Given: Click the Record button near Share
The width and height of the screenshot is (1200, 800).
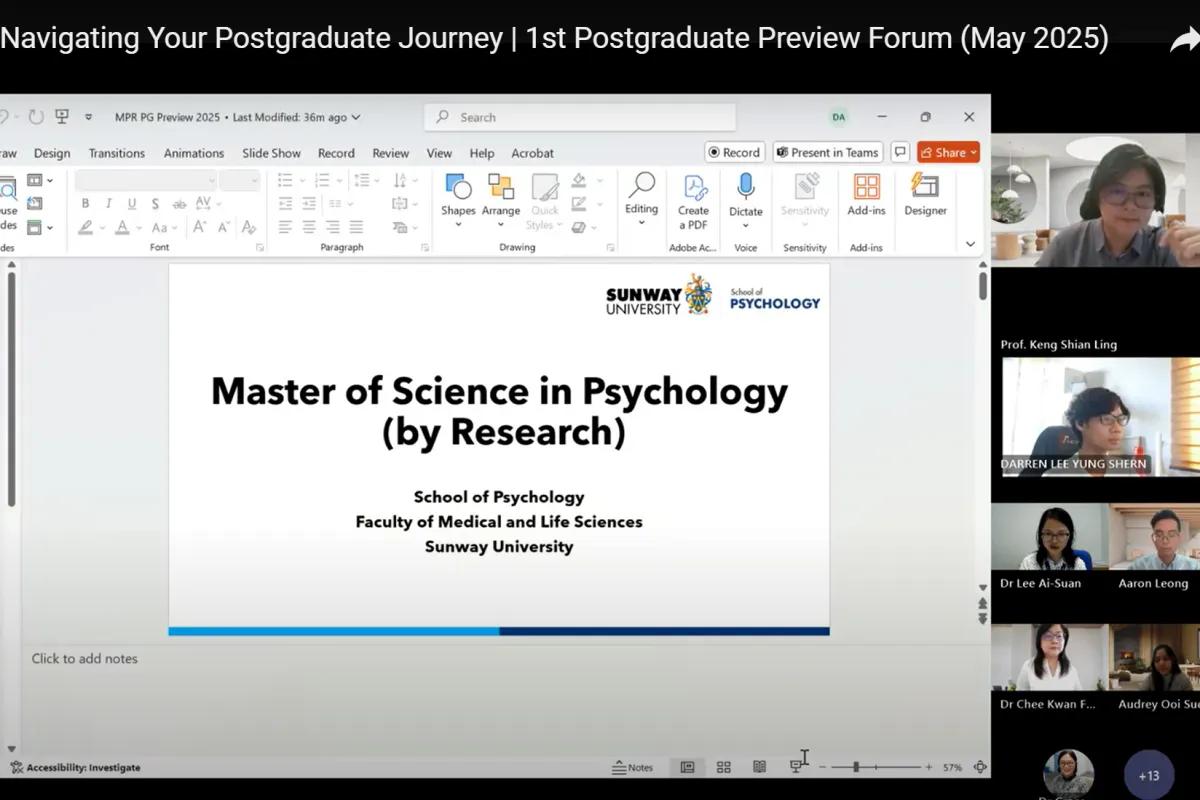Looking at the screenshot, I should tap(735, 152).
